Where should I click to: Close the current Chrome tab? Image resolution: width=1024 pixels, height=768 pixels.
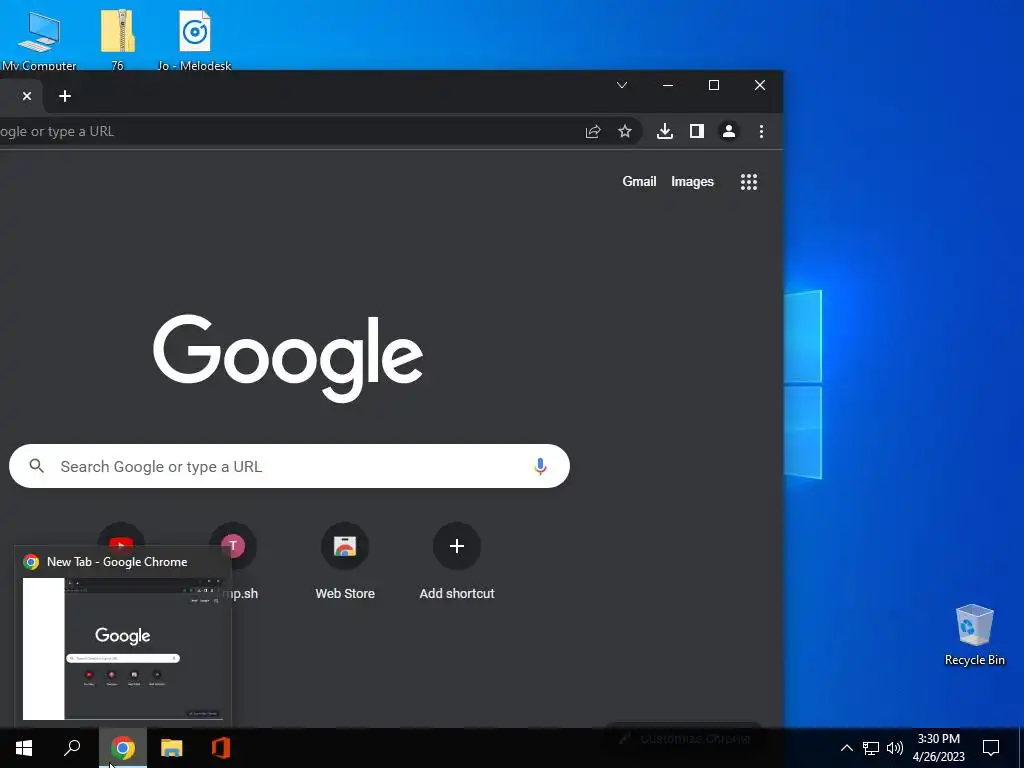pos(27,96)
